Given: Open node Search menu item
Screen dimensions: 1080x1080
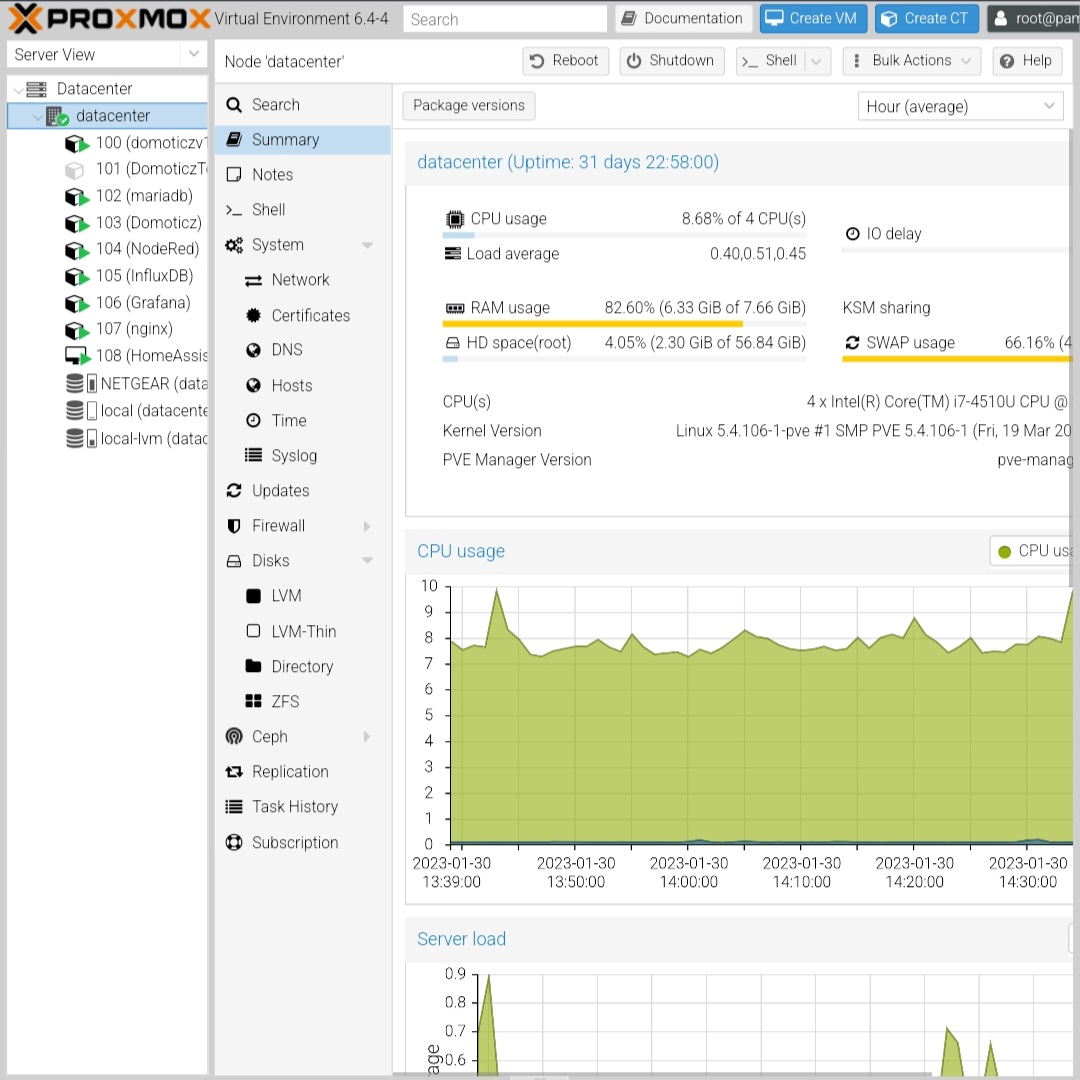Looking at the screenshot, I should 302,105.
